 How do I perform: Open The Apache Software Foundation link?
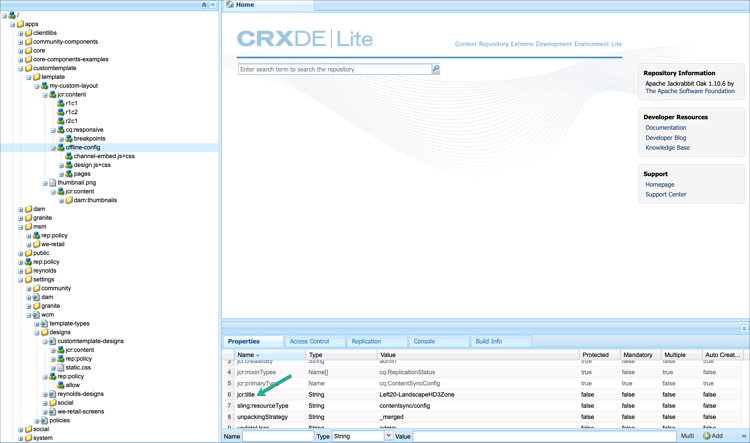point(690,91)
